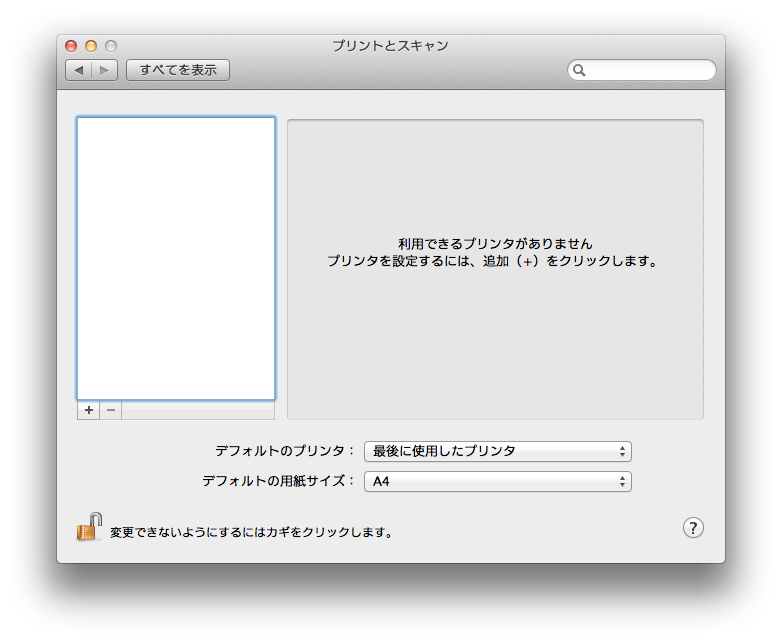Minimize the window with yellow button
This screenshot has height=642, width=782.
point(91,46)
